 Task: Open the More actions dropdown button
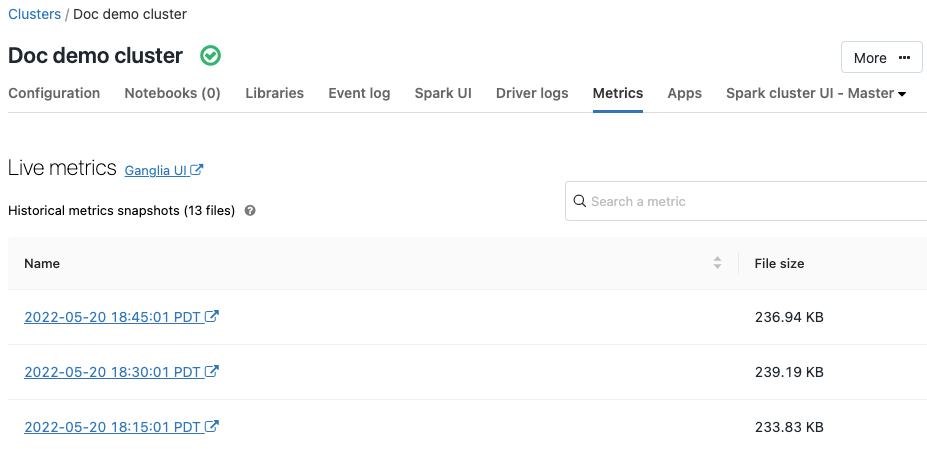(x=880, y=58)
